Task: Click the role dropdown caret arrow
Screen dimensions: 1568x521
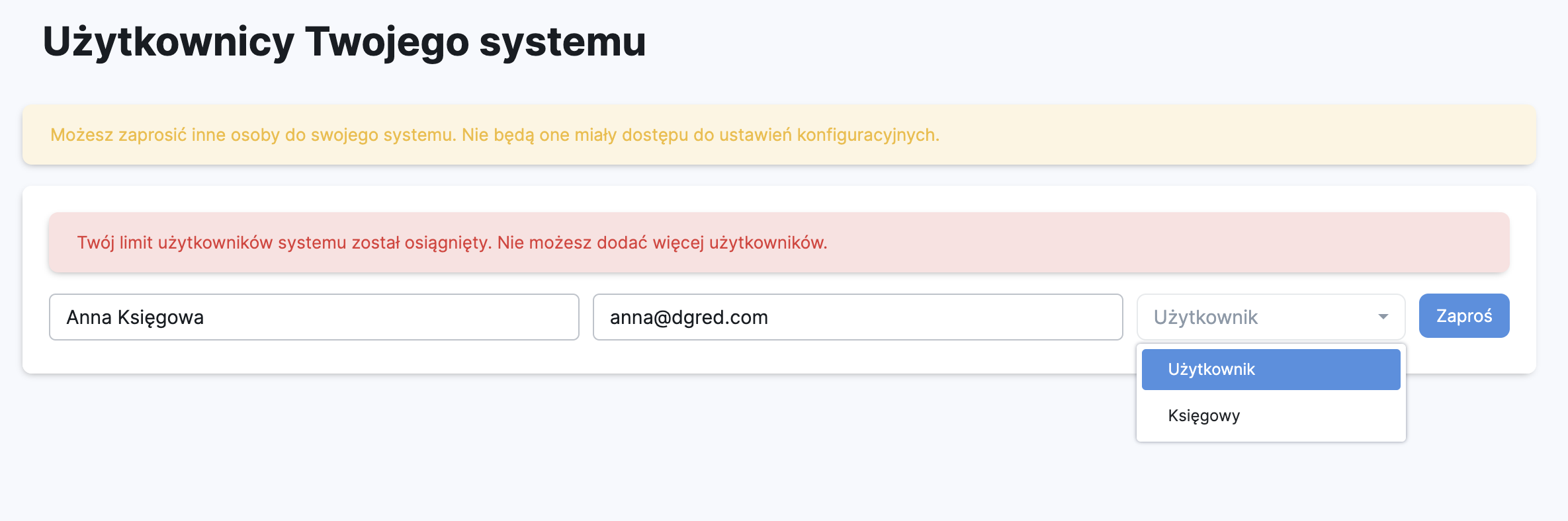Action: point(1383,317)
